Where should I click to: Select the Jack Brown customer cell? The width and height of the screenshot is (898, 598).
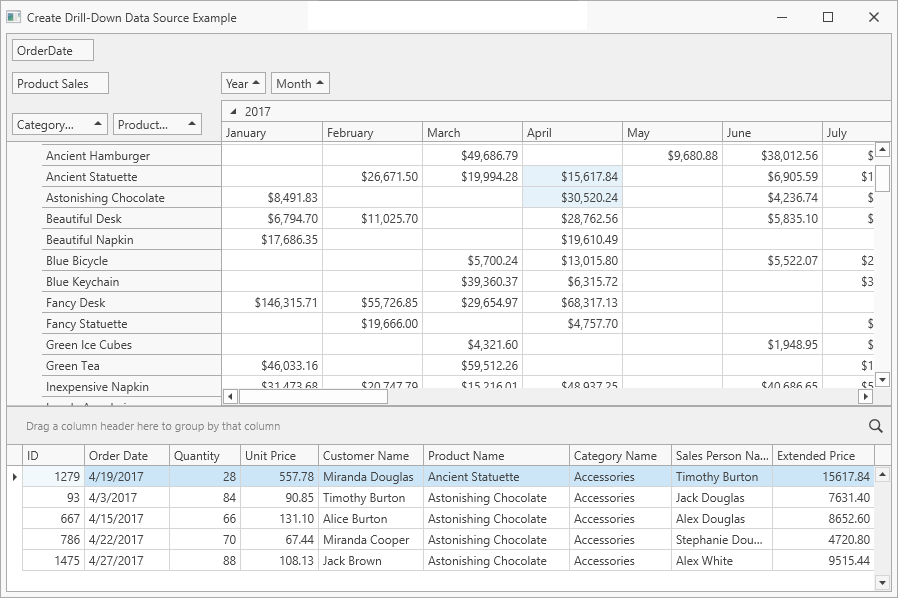coord(371,561)
